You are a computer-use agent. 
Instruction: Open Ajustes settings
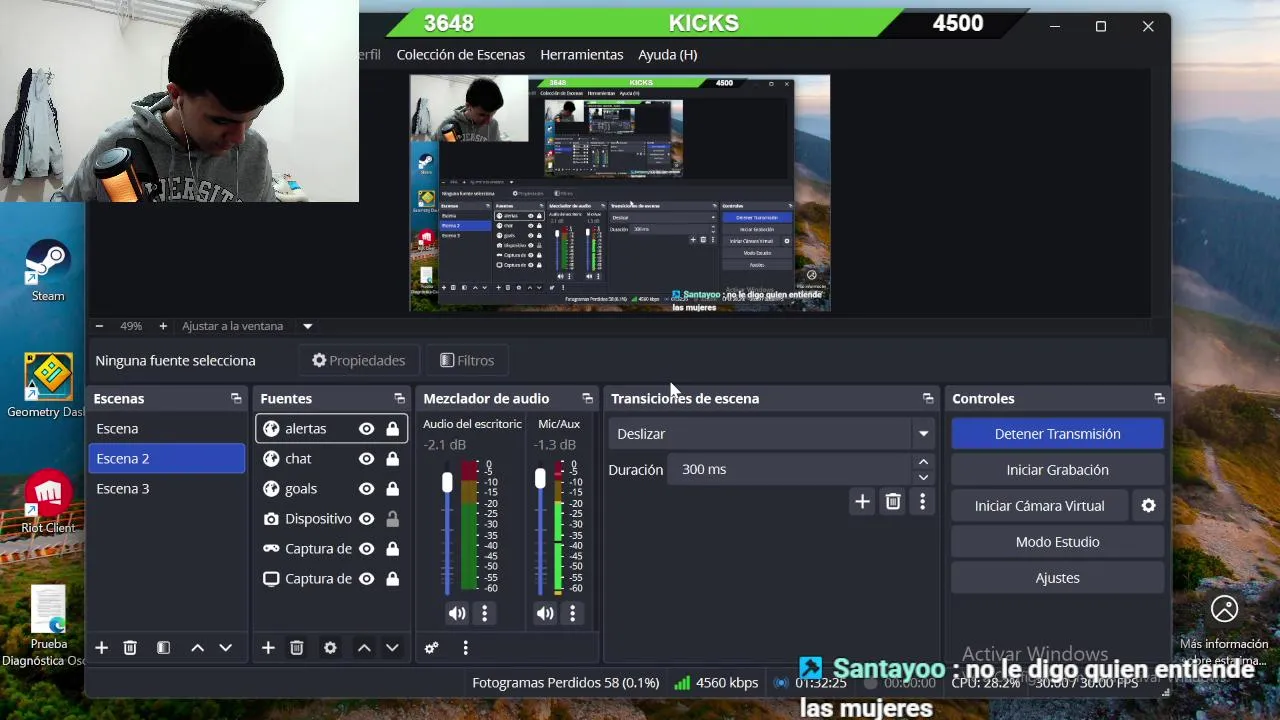coord(1057,578)
